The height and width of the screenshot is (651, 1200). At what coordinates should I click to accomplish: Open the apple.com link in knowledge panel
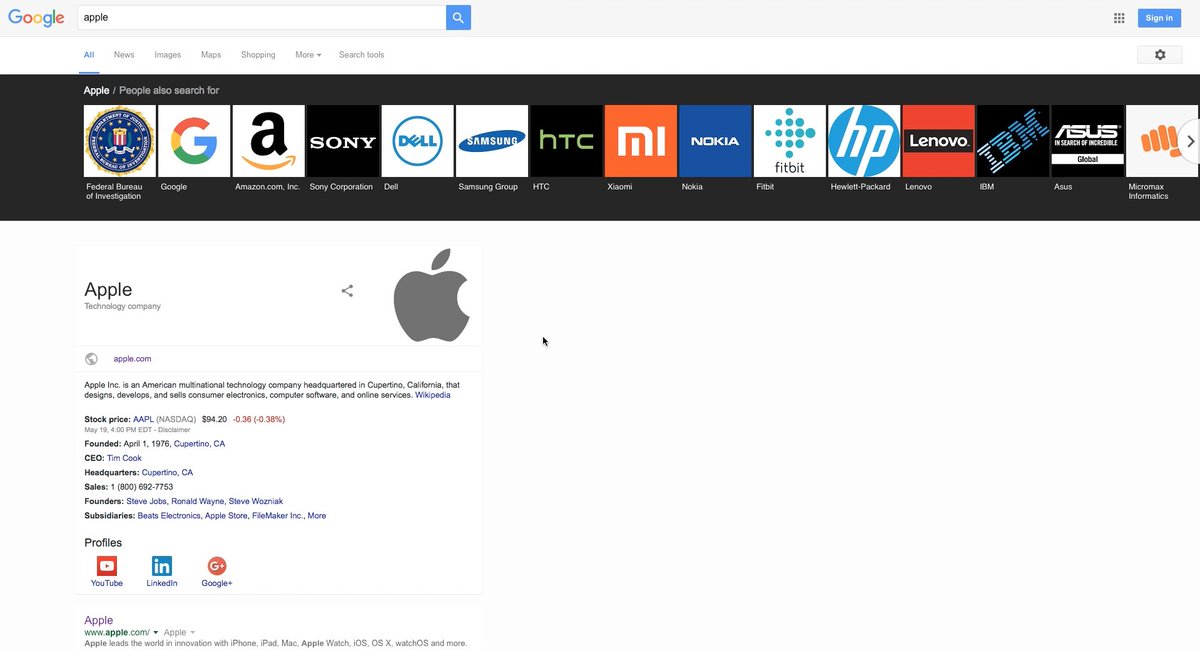click(x=132, y=359)
